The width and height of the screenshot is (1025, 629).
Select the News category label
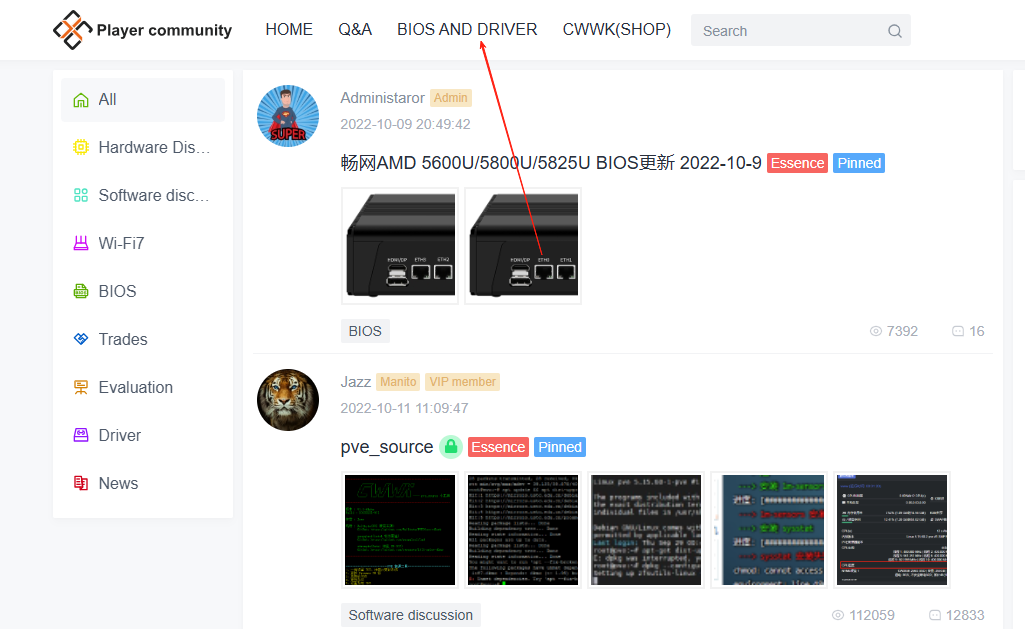coord(118,483)
